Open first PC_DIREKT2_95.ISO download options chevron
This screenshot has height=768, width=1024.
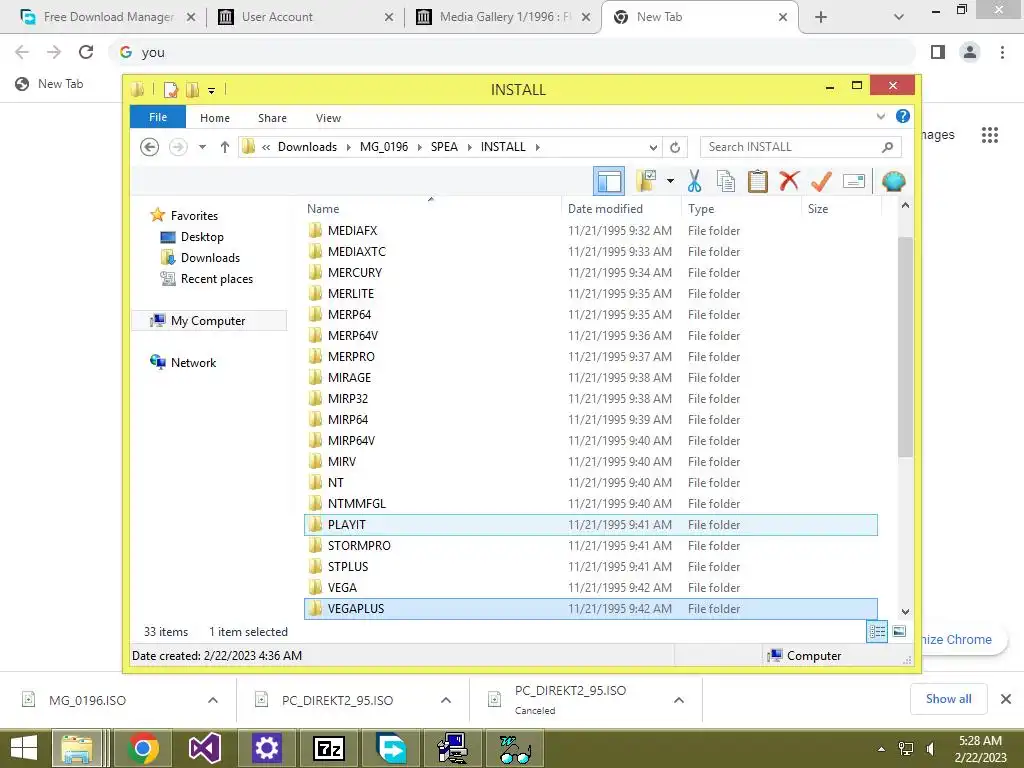pos(446,700)
